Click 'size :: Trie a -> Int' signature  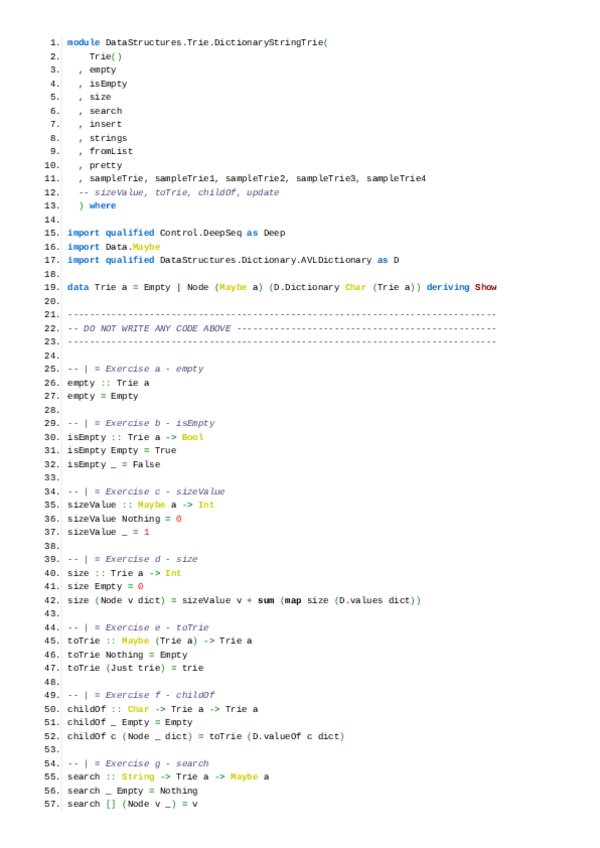click(x=124, y=573)
